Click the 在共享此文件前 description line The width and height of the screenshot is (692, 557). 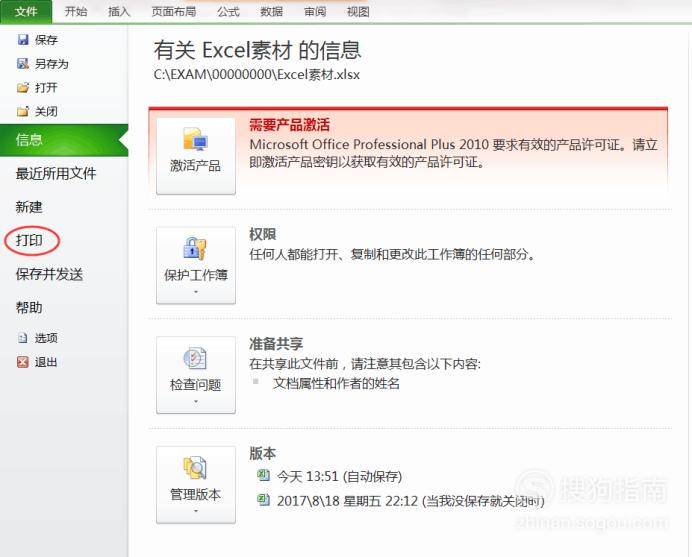(x=365, y=364)
